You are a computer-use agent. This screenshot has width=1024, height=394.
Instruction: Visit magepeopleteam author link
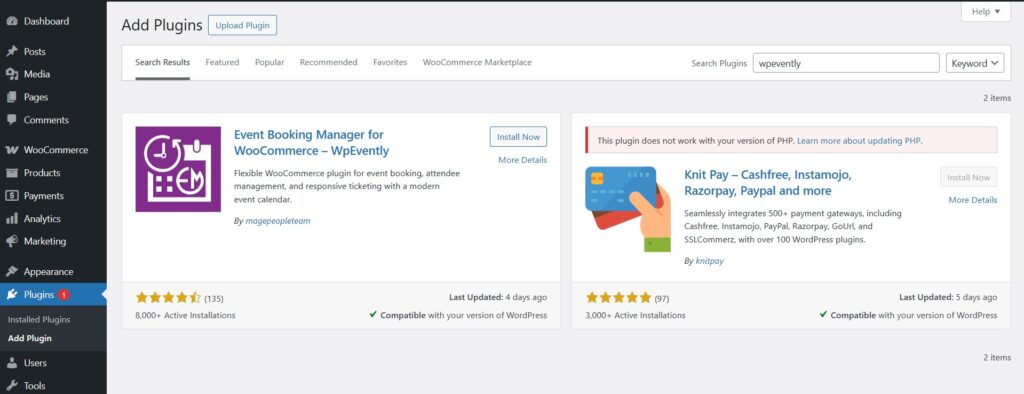pos(278,221)
